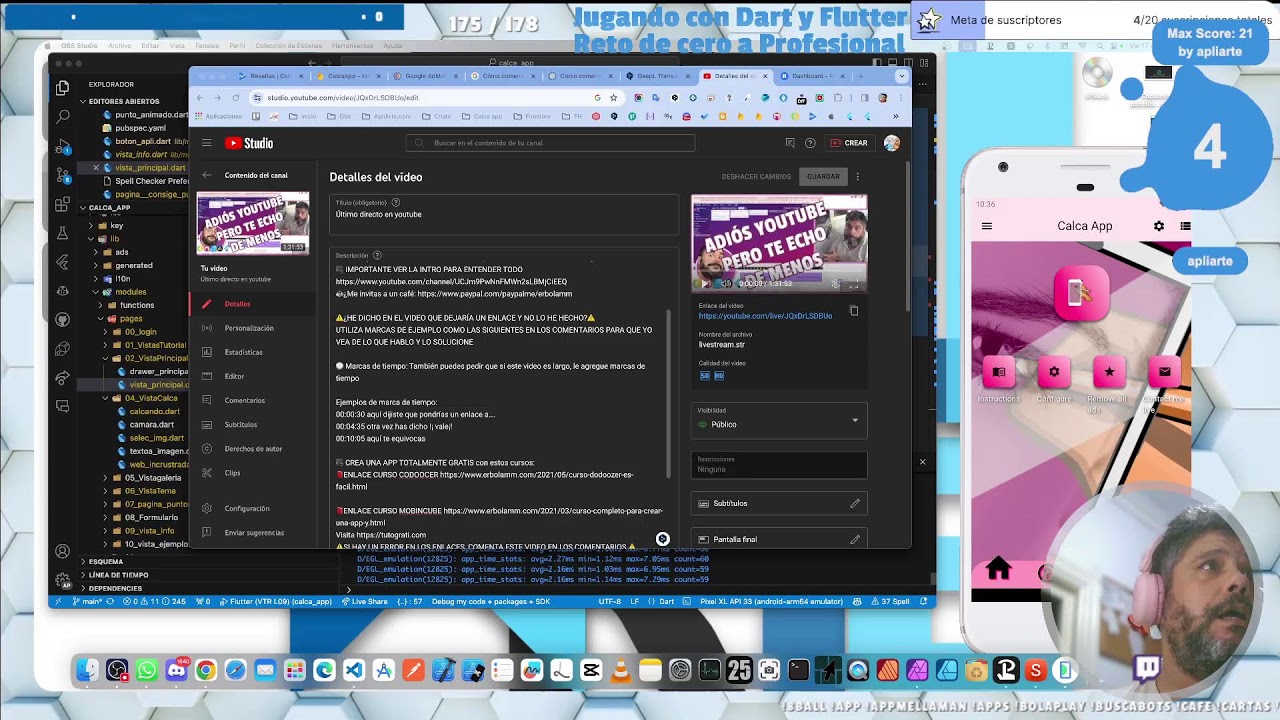Viewport: 1280px width, 720px height.
Task: Open the Detalles section in Studio sidebar
Action: coord(252,304)
